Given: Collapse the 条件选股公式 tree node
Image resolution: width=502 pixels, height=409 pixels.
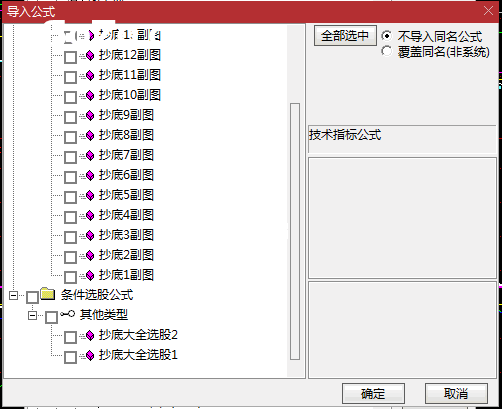Looking at the screenshot, I should coord(13,295).
